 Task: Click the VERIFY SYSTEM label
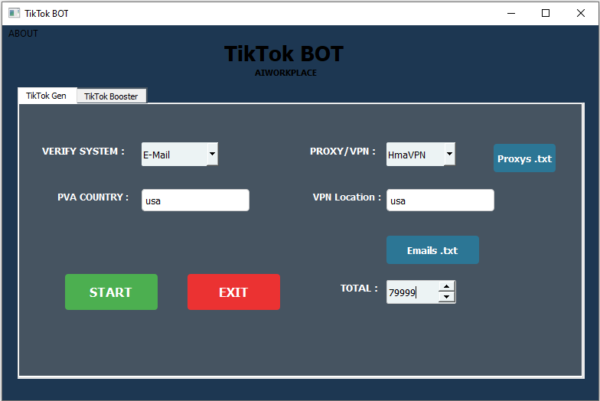click(83, 152)
